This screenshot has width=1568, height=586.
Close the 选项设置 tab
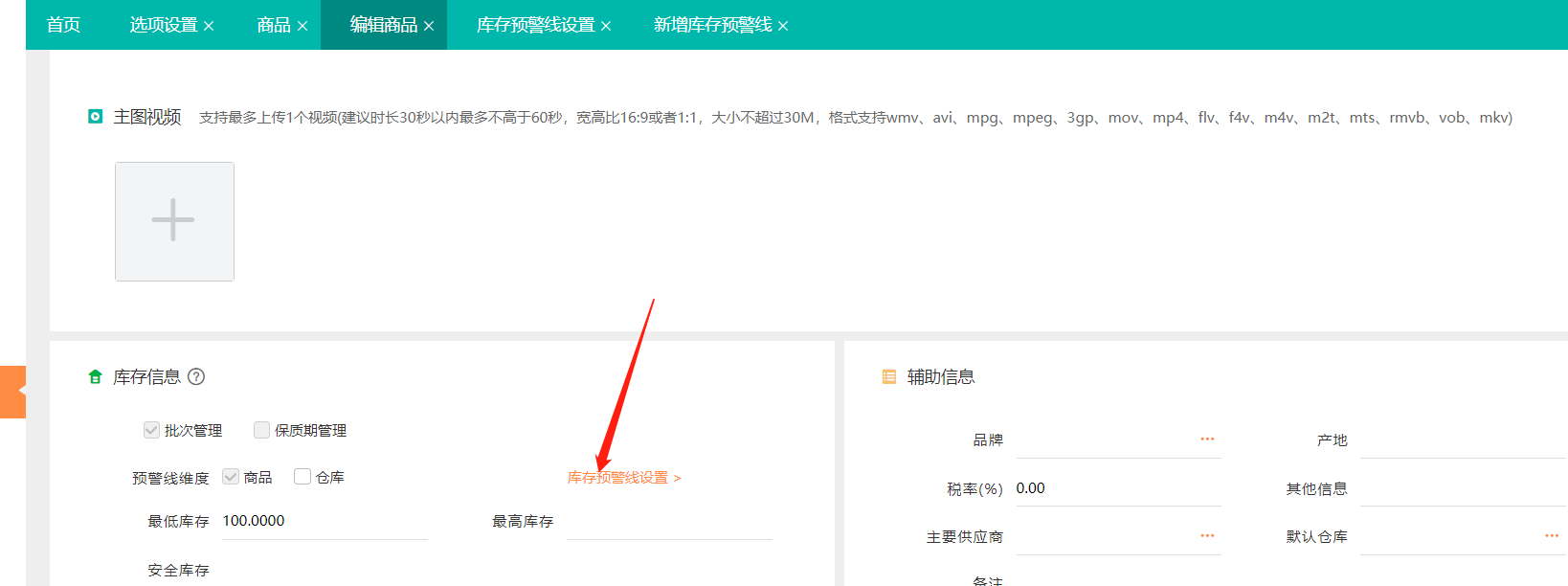[209, 26]
